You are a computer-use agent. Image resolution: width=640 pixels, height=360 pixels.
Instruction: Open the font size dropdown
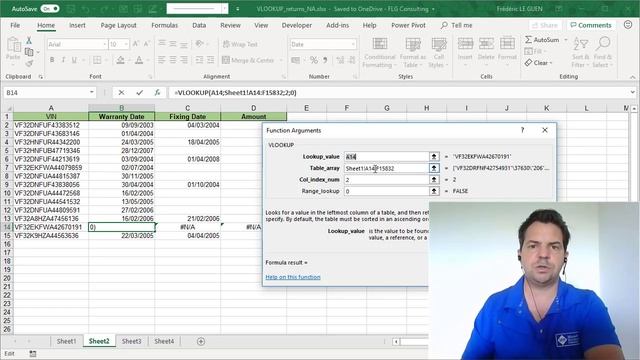[126, 44]
